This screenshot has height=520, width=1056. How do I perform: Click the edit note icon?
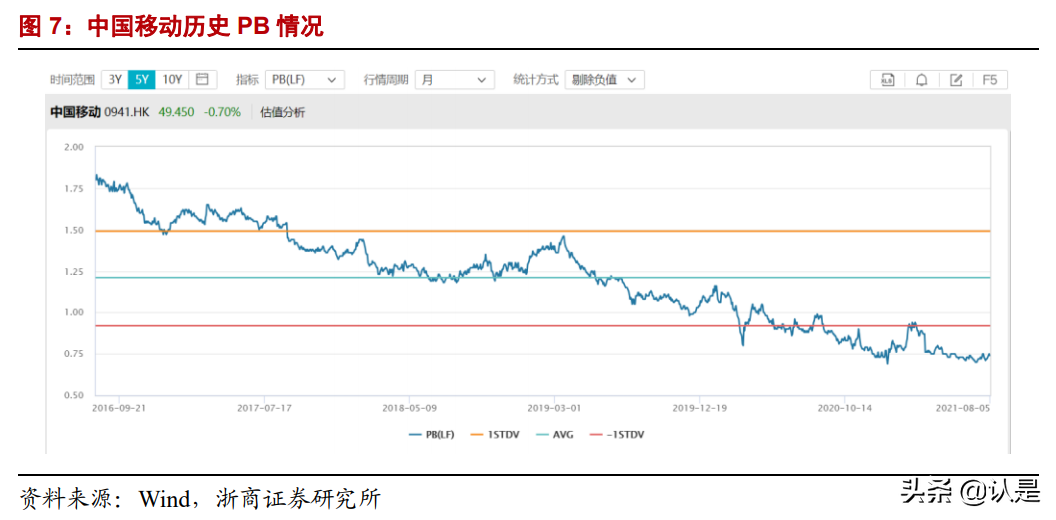point(956,79)
